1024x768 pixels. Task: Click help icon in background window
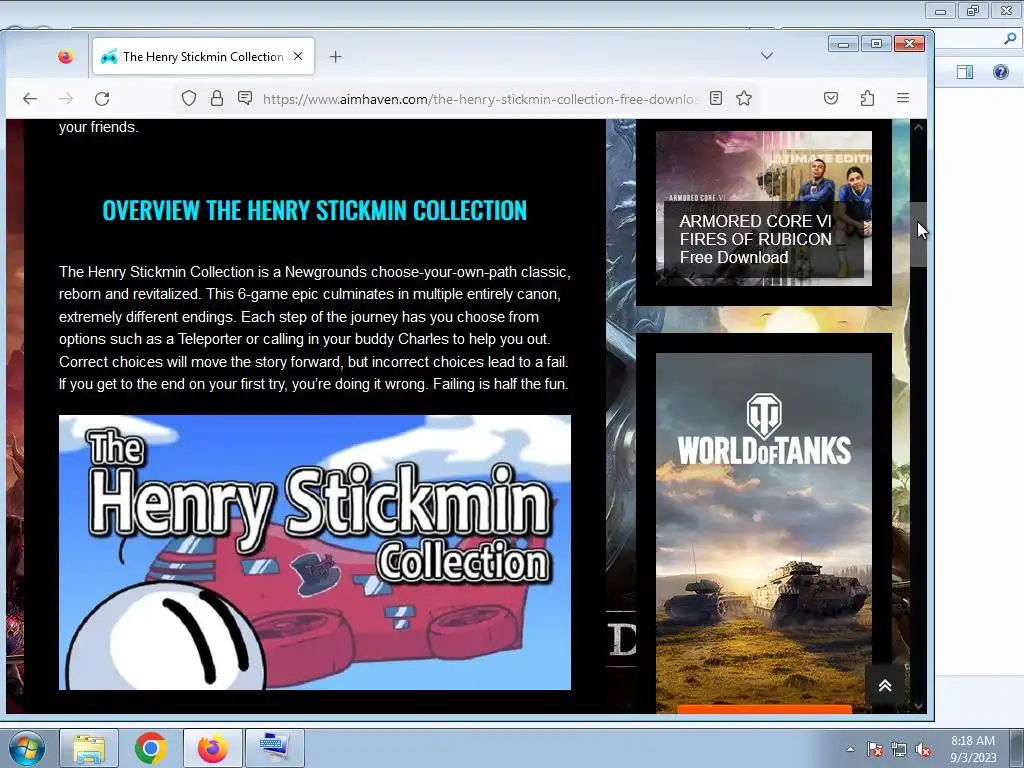tap(1000, 72)
